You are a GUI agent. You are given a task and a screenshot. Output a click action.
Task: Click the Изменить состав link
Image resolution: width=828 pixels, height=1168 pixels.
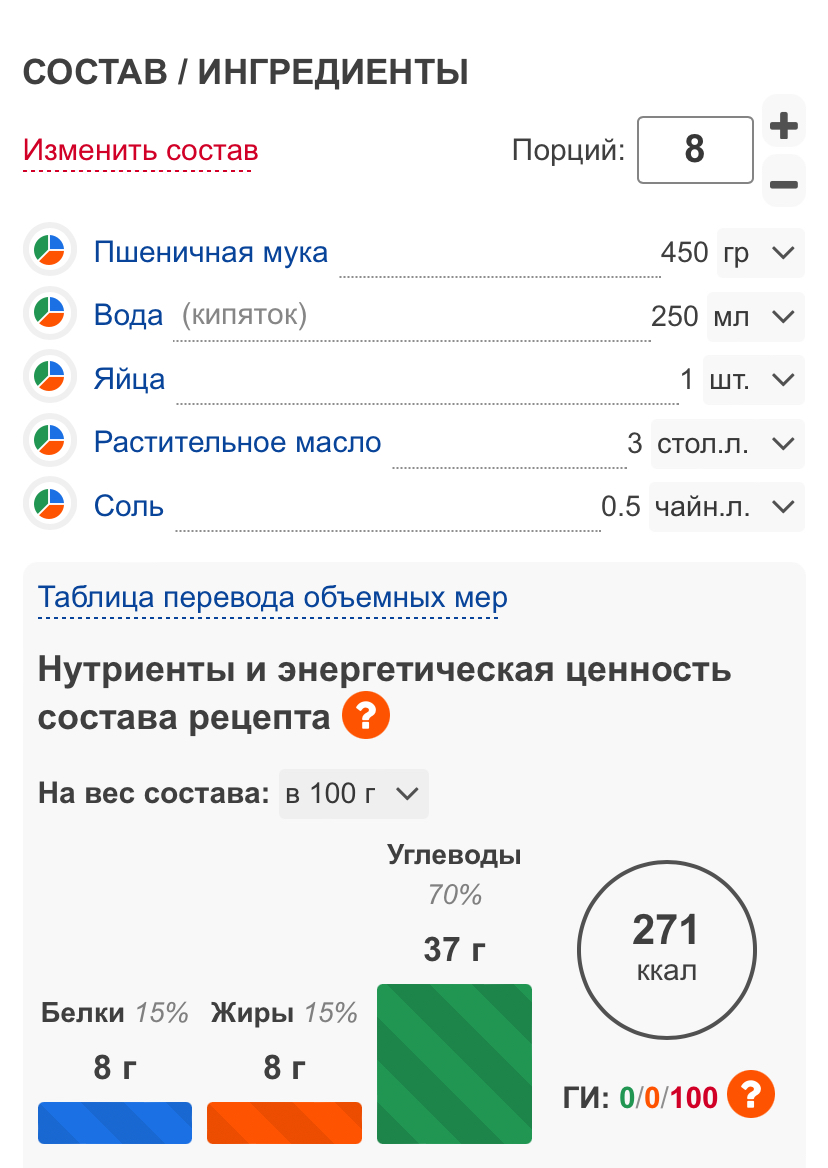141,151
